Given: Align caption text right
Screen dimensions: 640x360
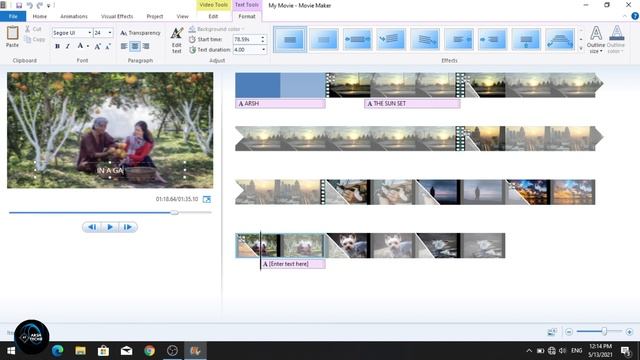Looking at the screenshot, I should 146,47.
